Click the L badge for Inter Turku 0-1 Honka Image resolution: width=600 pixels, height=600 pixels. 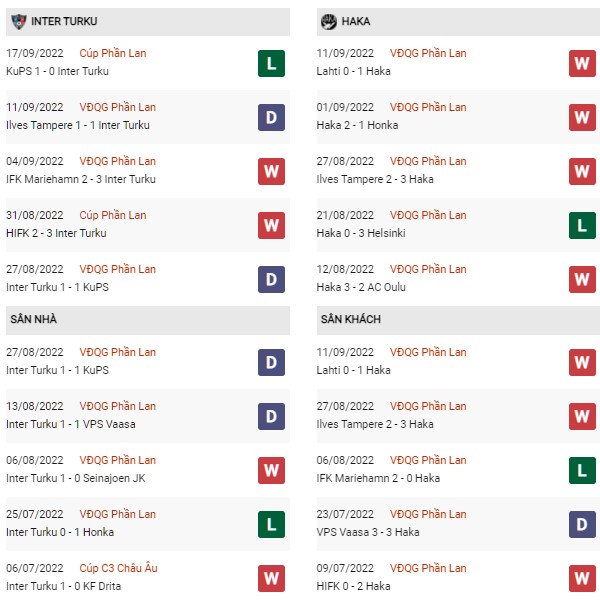pos(271,524)
